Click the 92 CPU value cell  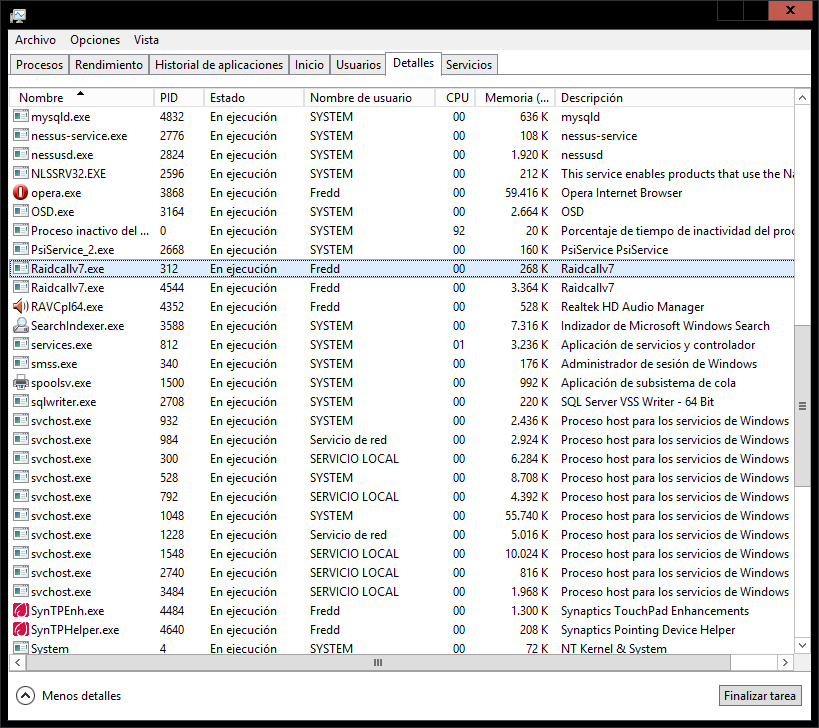pyautogui.click(x=459, y=230)
